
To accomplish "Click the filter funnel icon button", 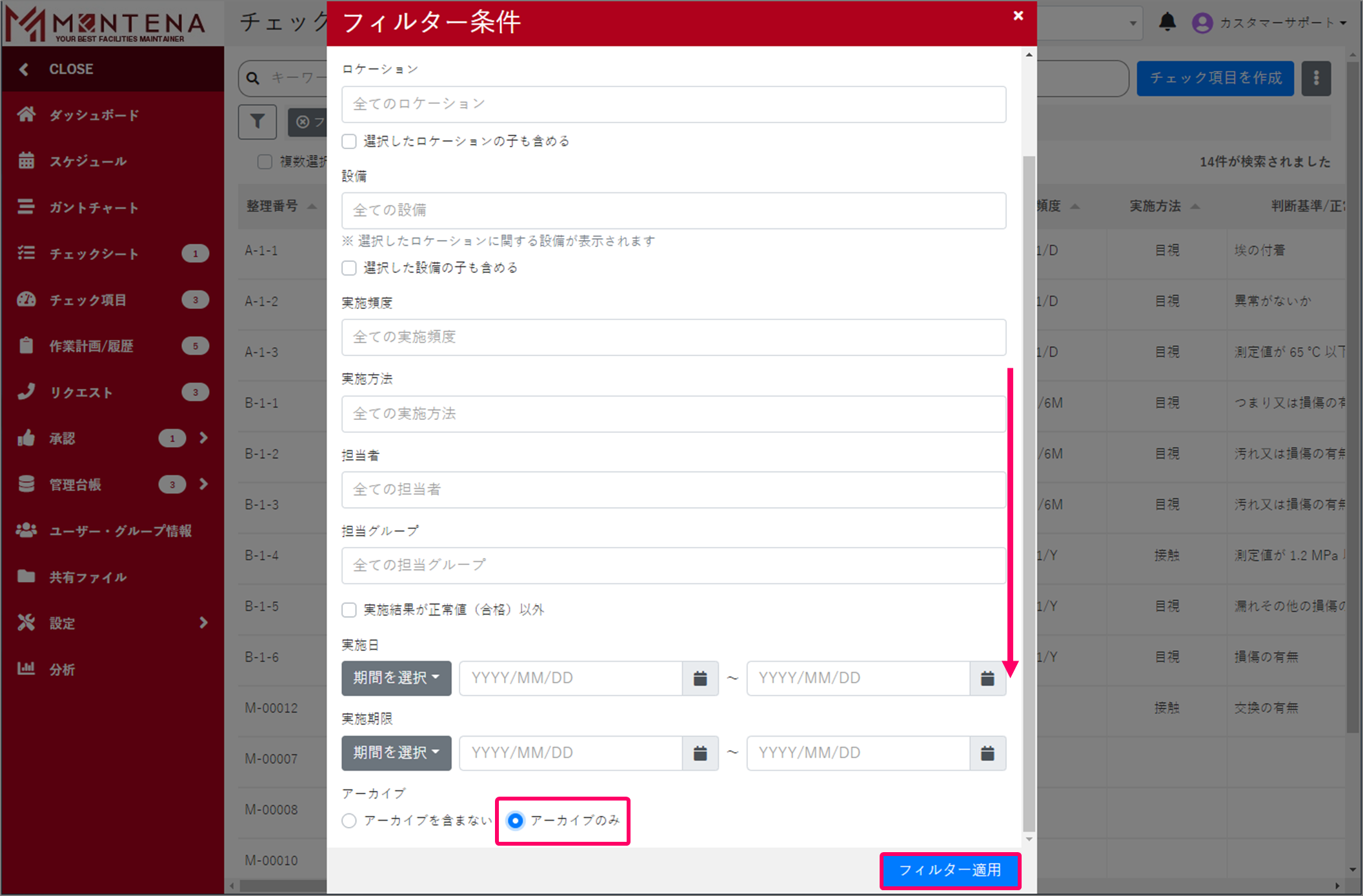I will click(x=257, y=121).
